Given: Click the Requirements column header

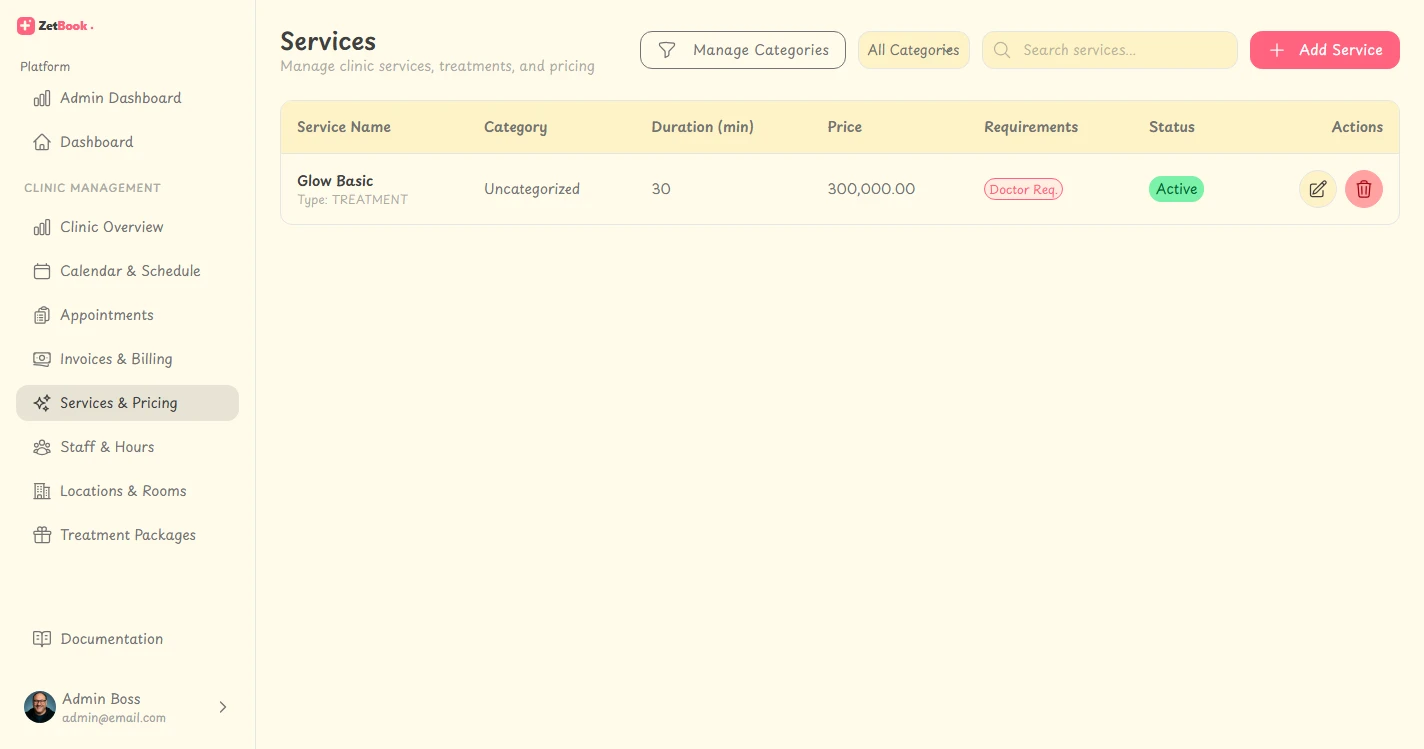Looking at the screenshot, I should tap(1031, 127).
